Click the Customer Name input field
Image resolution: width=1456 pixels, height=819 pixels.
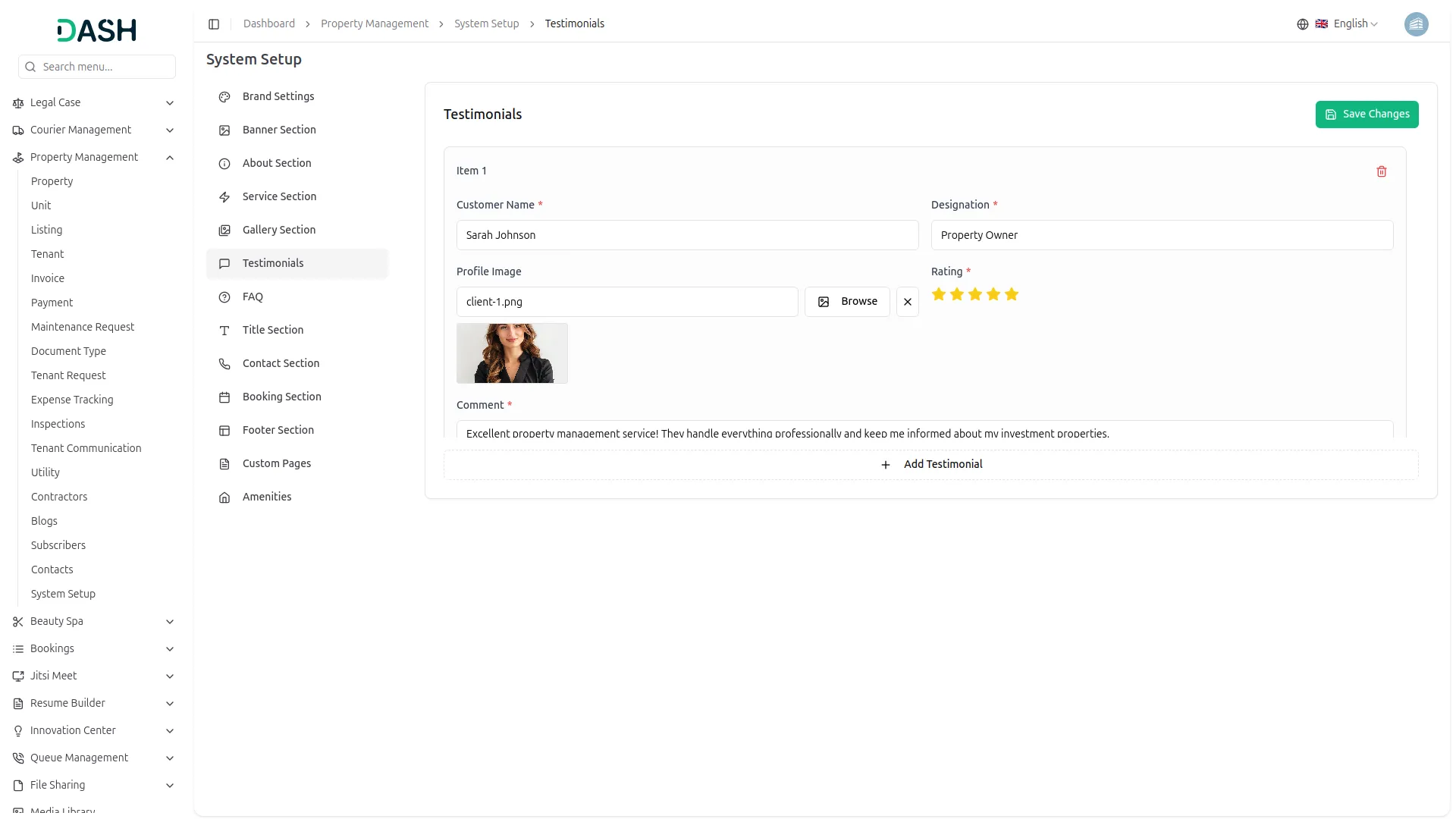pyautogui.click(x=687, y=235)
